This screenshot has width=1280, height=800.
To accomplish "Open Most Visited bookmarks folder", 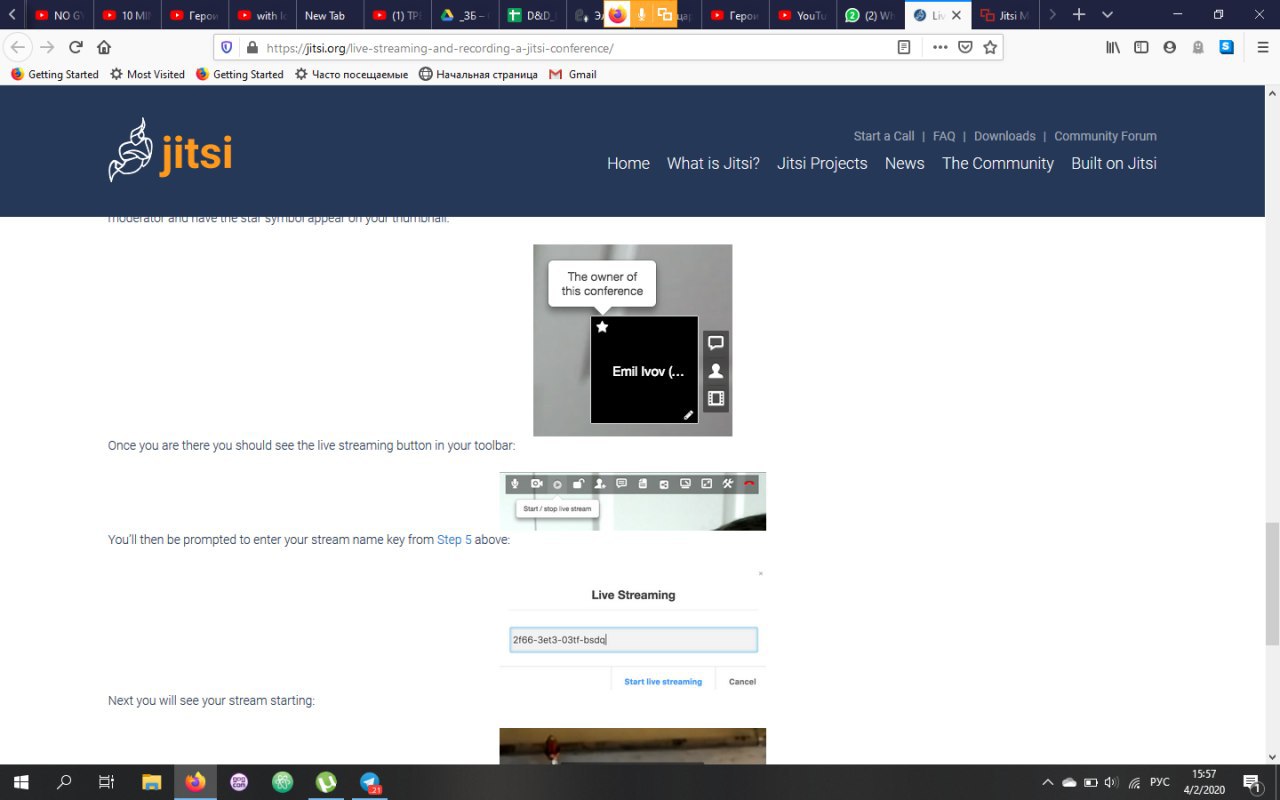I will pos(147,74).
